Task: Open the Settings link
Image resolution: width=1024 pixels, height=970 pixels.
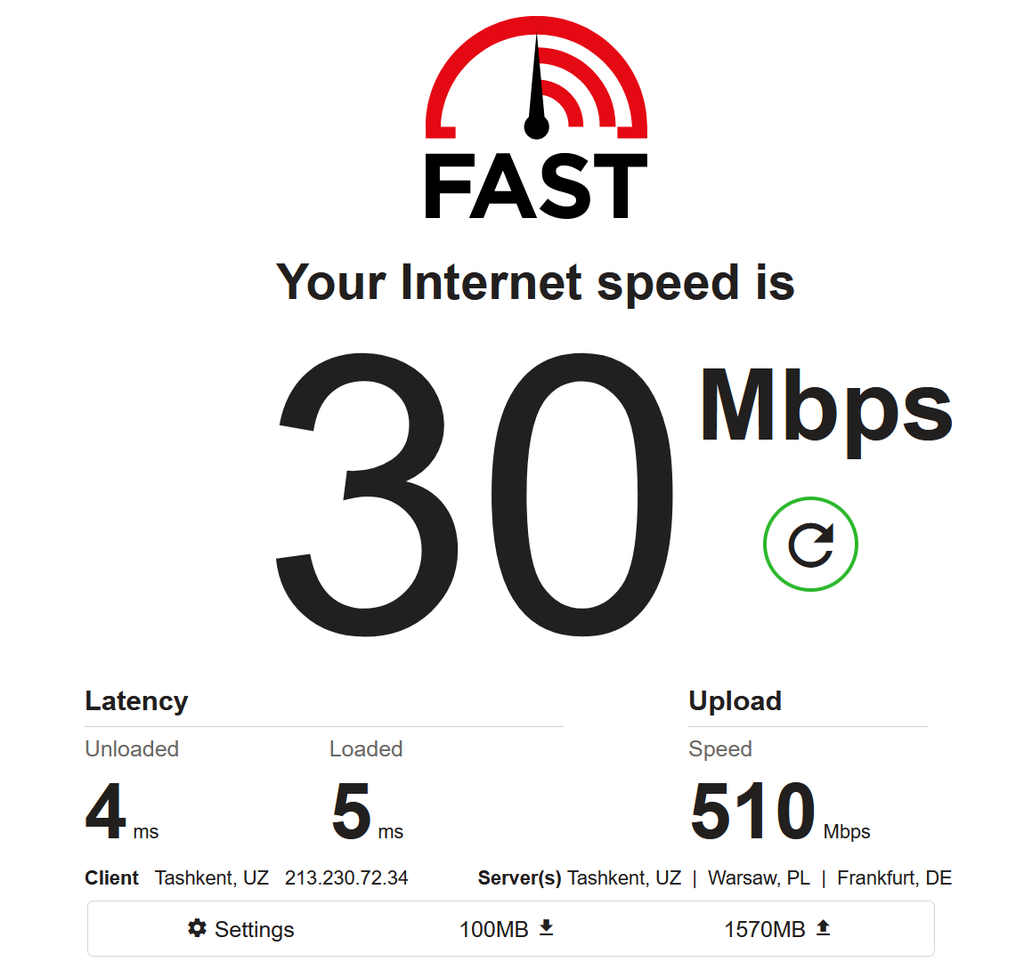Action: (x=241, y=928)
